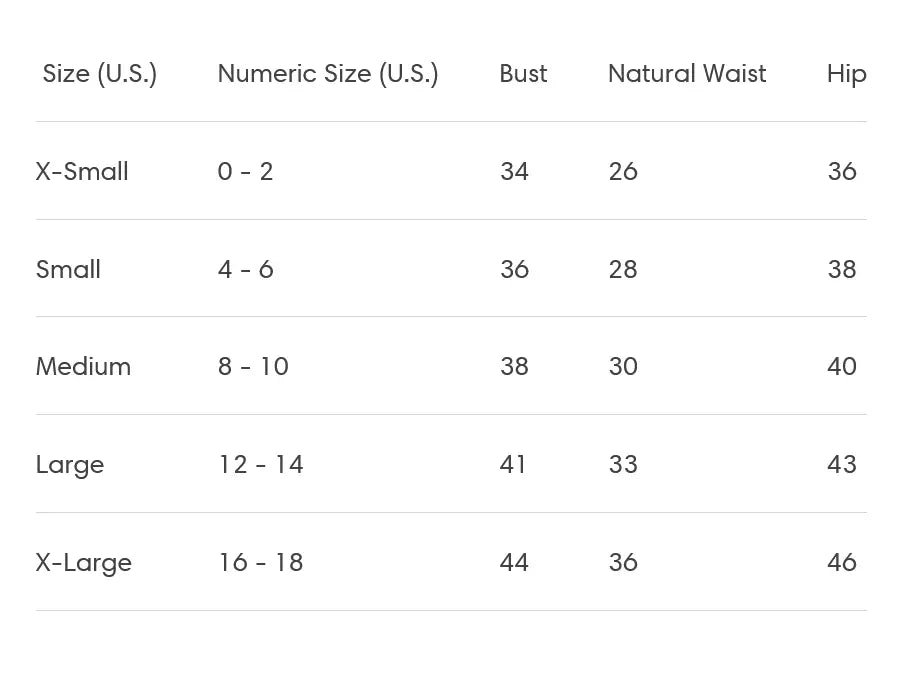Select the Large hip value 43
903x678 pixels.
[842, 465]
